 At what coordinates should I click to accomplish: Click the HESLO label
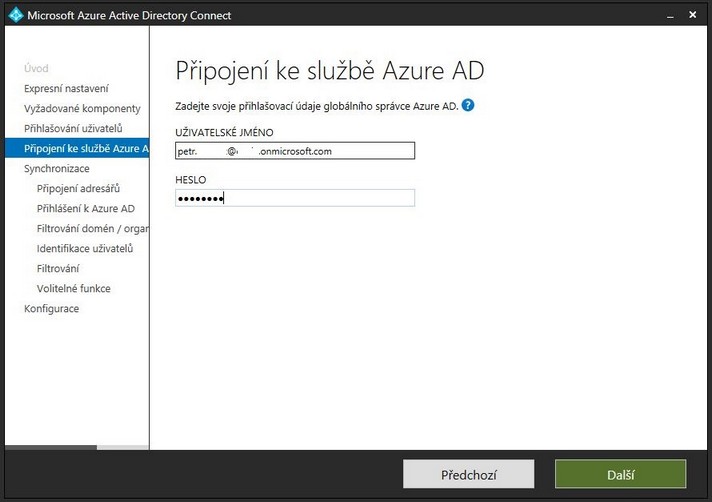[x=191, y=180]
